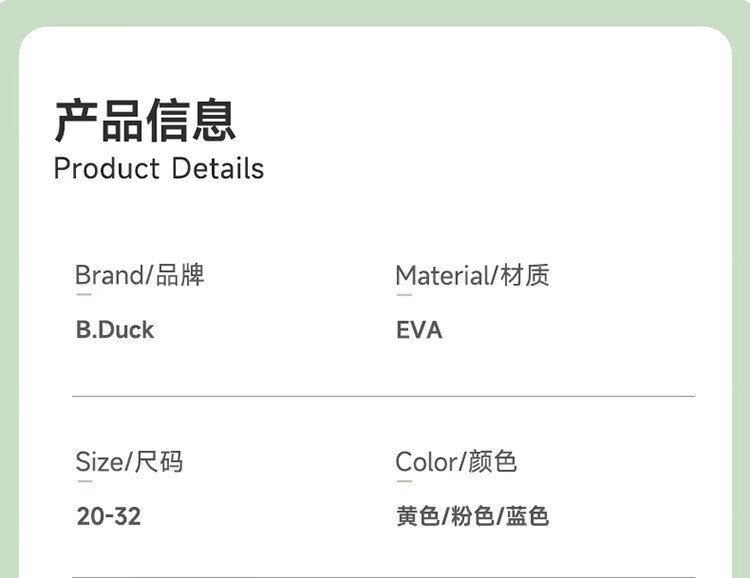Select the EVA material value
Screen dimensions: 750x578
pyautogui.click(x=419, y=330)
